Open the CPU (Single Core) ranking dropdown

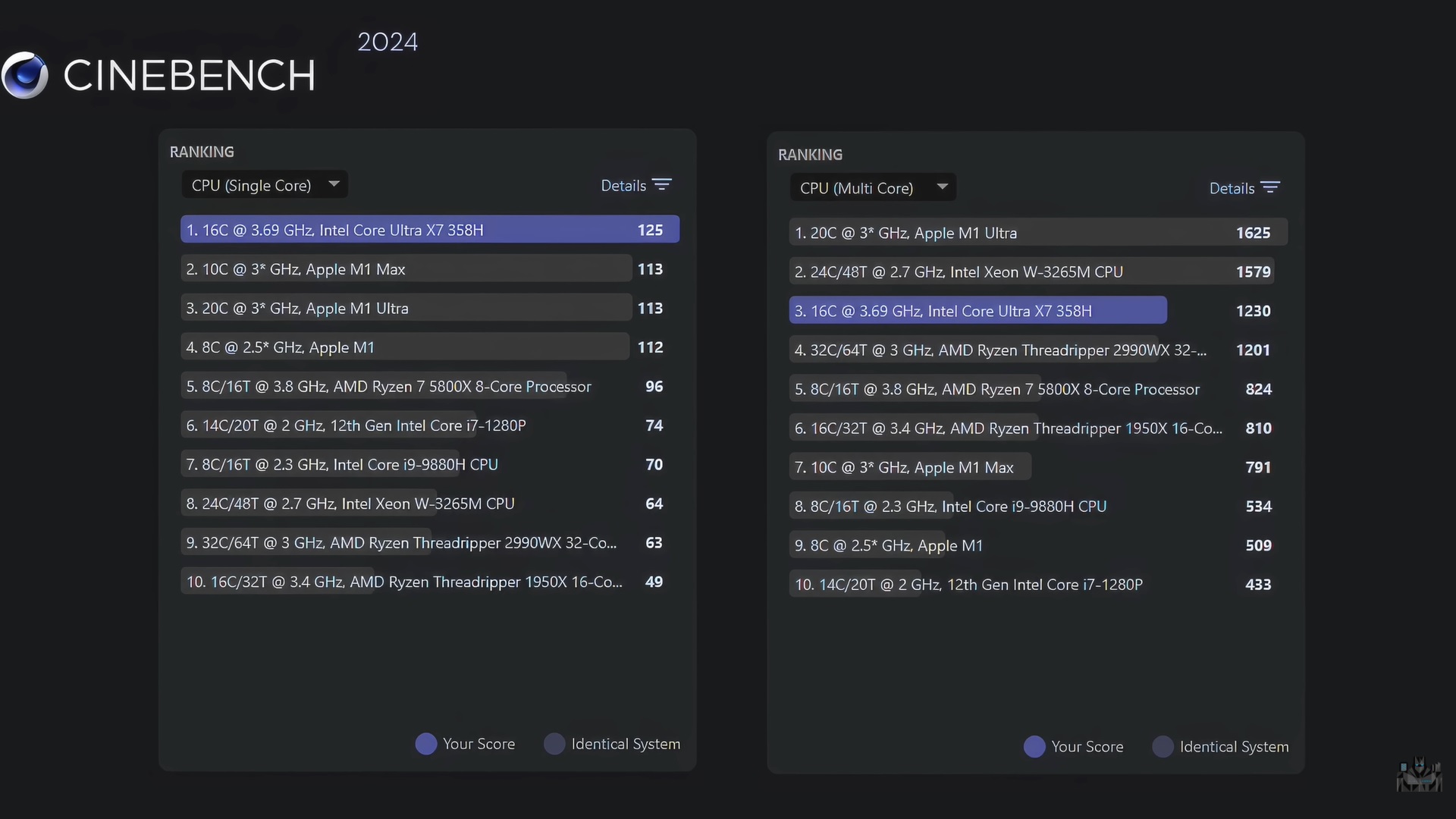[252, 185]
